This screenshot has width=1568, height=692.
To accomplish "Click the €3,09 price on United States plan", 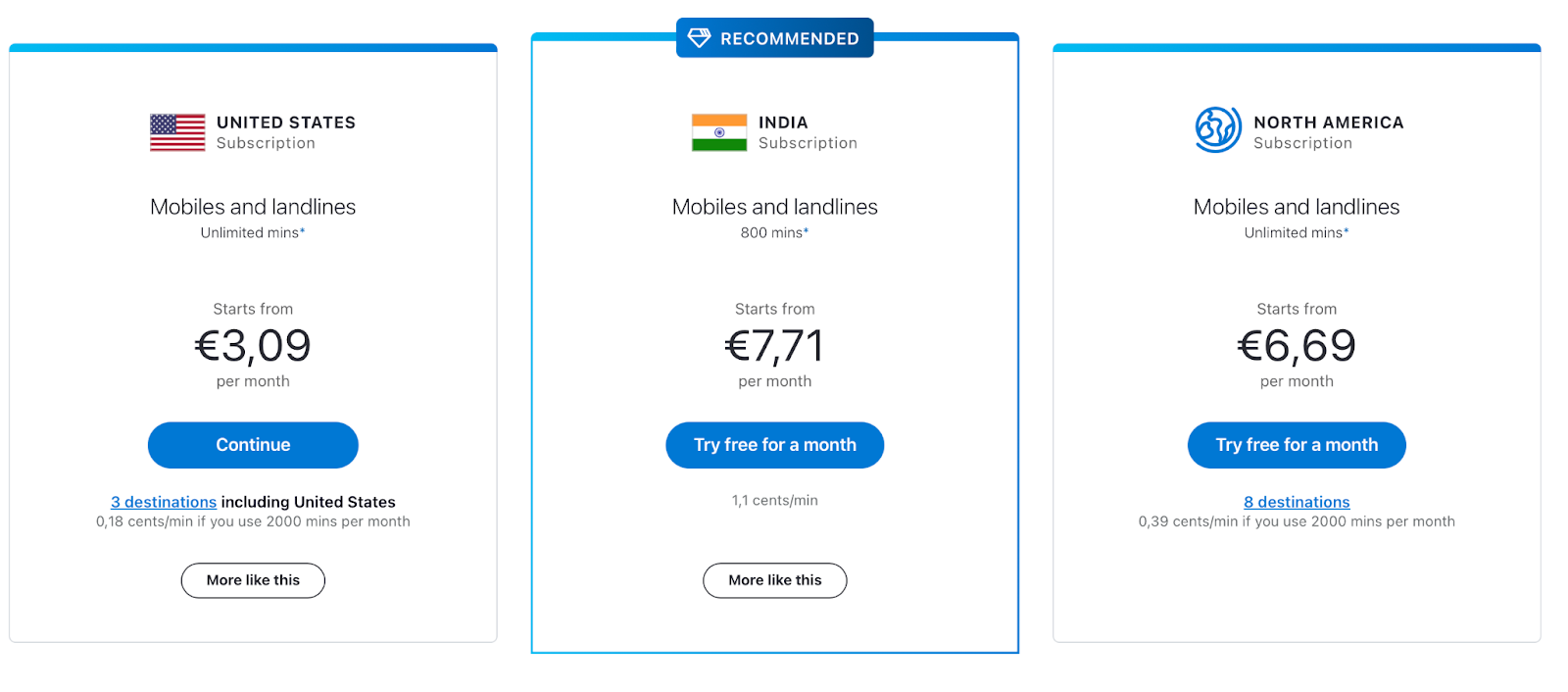I will pyautogui.click(x=253, y=346).
